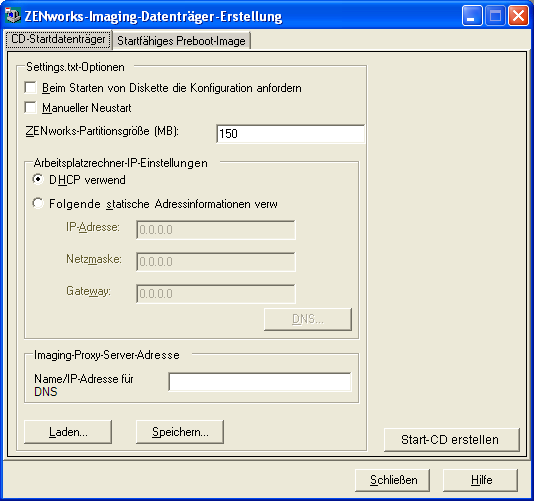
Task: Click the ZENworks application icon in title bar
Action: point(13,16)
